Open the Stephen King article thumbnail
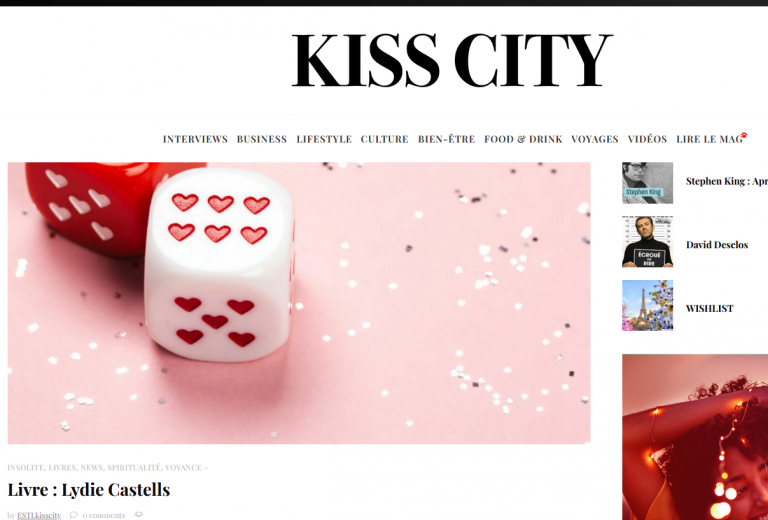Screen dimensions: 768x520 click(x=648, y=183)
